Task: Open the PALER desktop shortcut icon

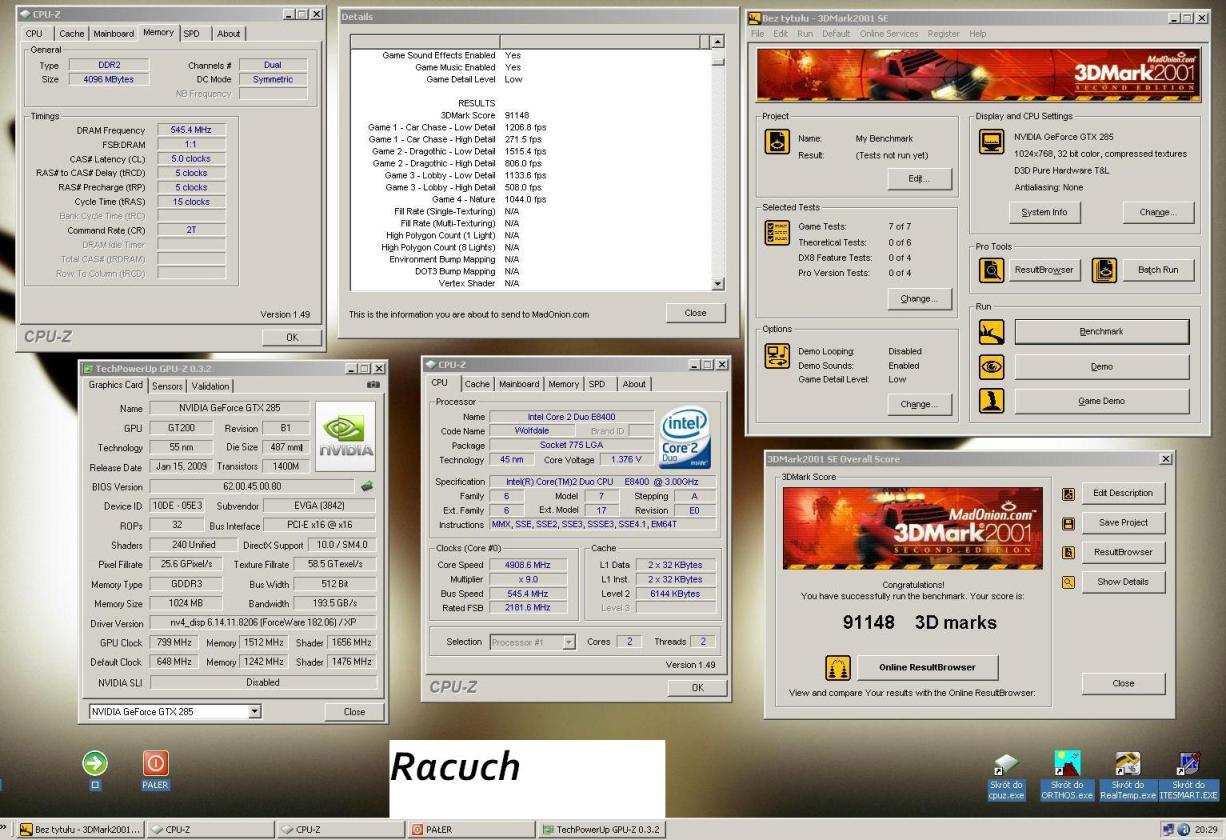Action: 156,764
